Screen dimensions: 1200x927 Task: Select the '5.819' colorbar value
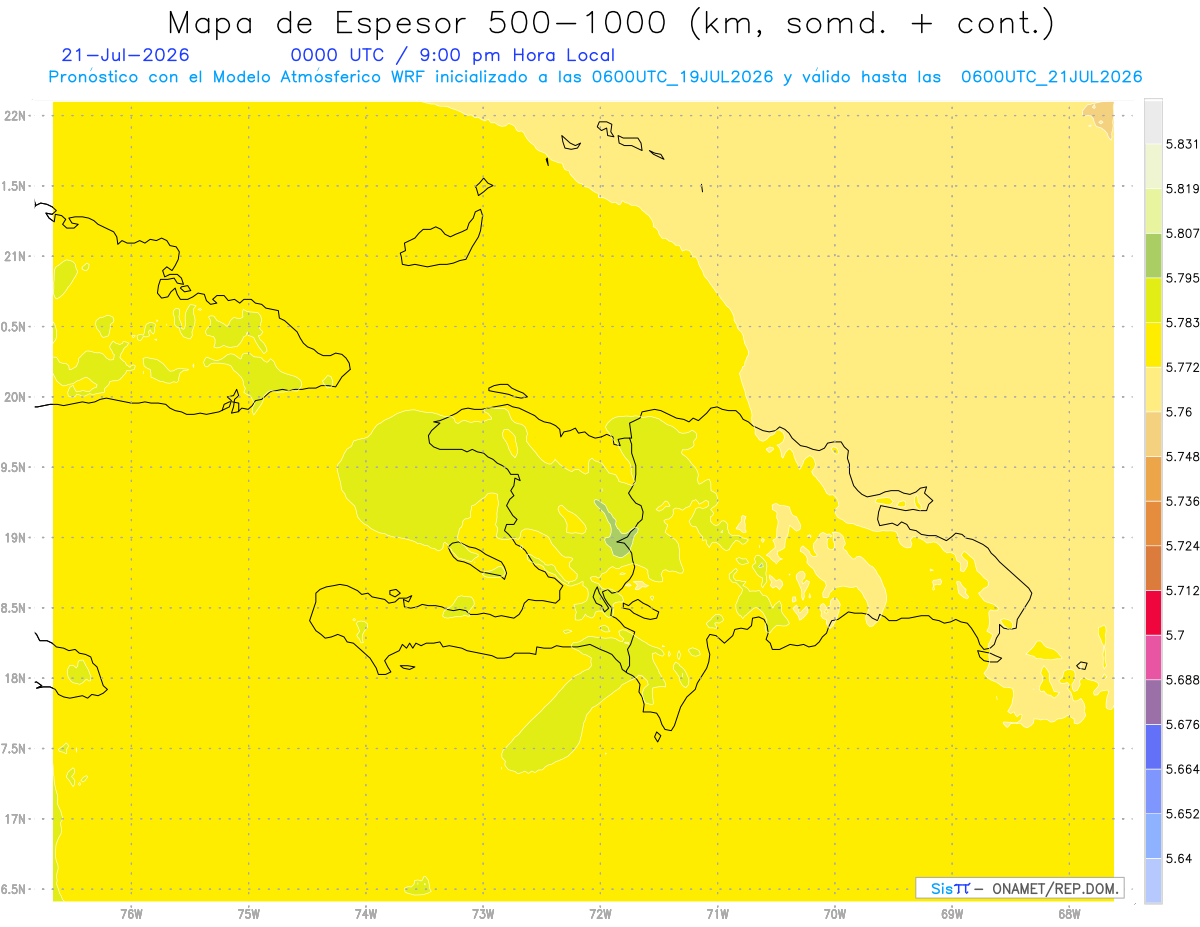(1182, 189)
